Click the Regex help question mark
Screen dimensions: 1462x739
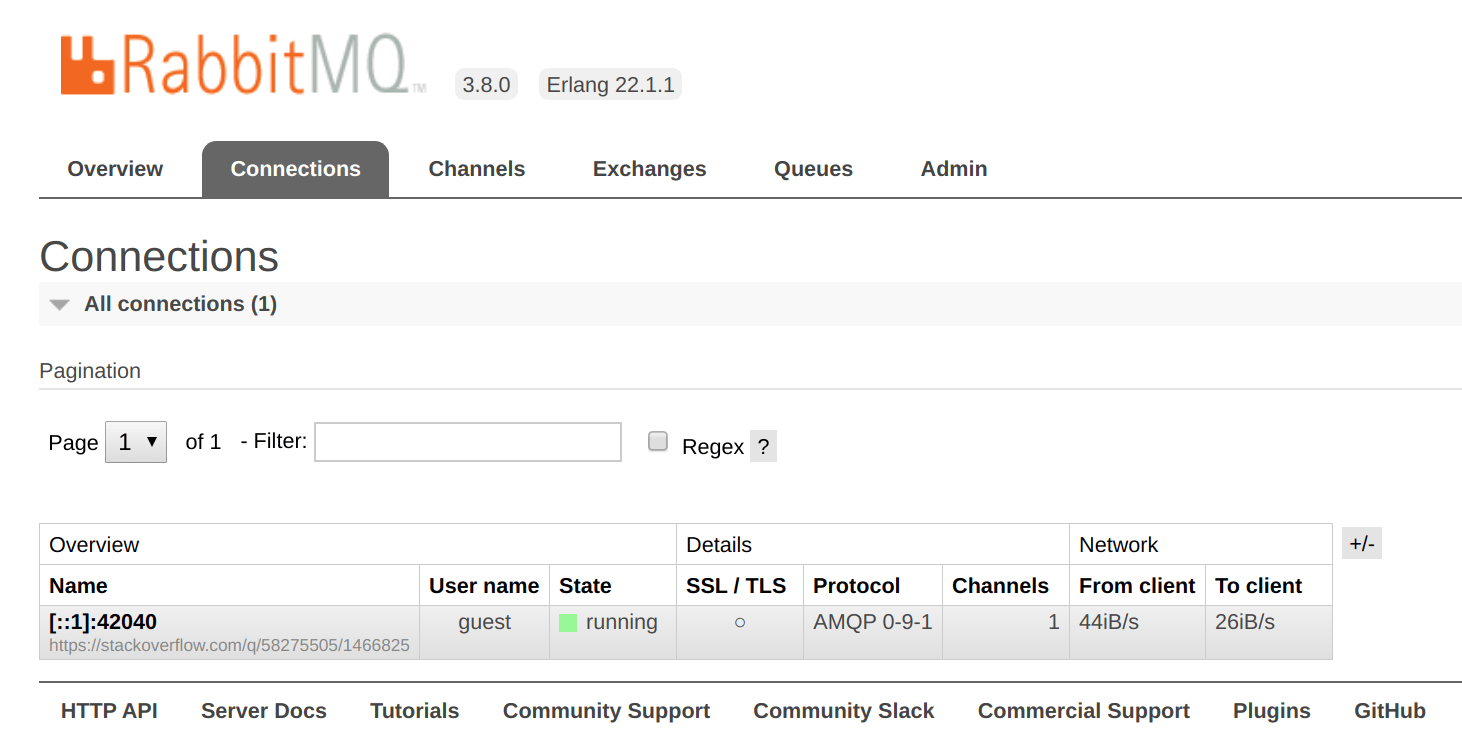pyautogui.click(x=763, y=447)
